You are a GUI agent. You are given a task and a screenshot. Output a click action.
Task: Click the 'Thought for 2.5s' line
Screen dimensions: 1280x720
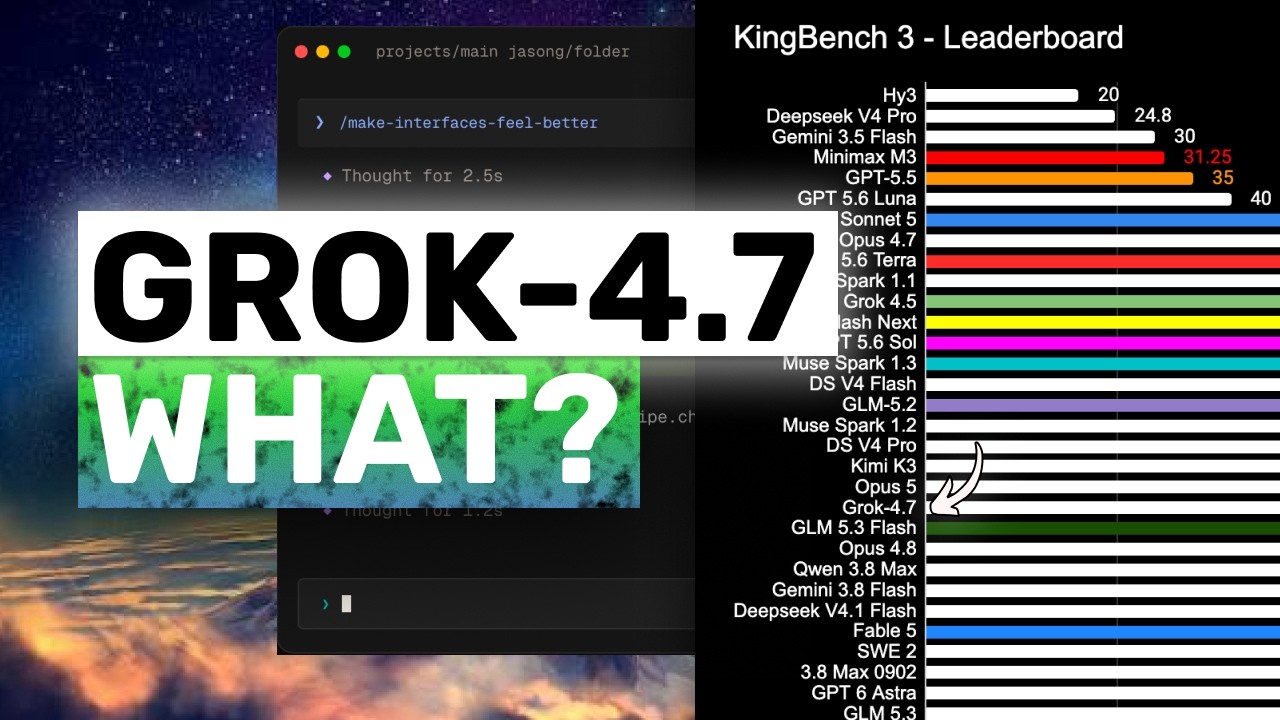[421, 176]
